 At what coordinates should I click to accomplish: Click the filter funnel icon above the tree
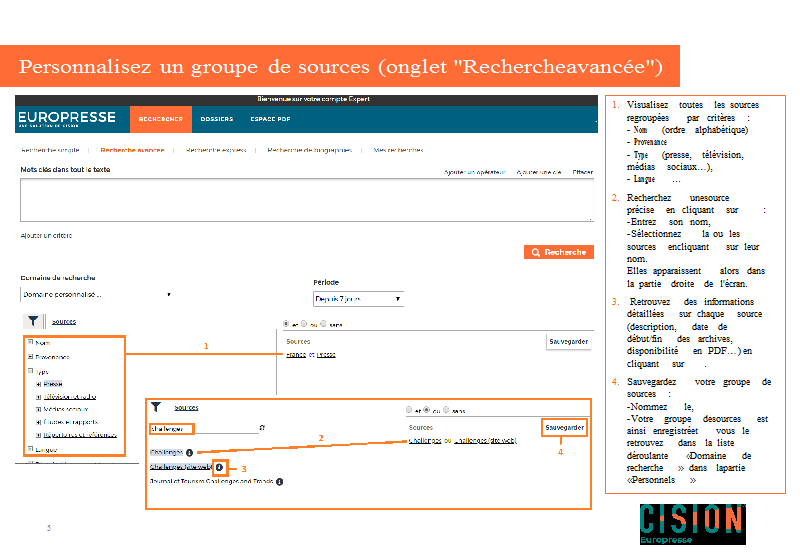pyautogui.click(x=32, y=321)
